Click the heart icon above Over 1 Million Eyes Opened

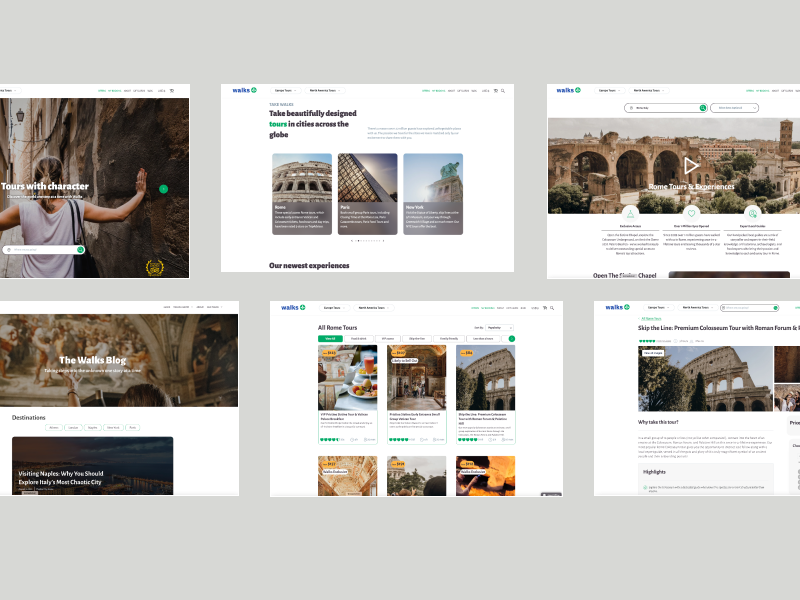(691, 212)
